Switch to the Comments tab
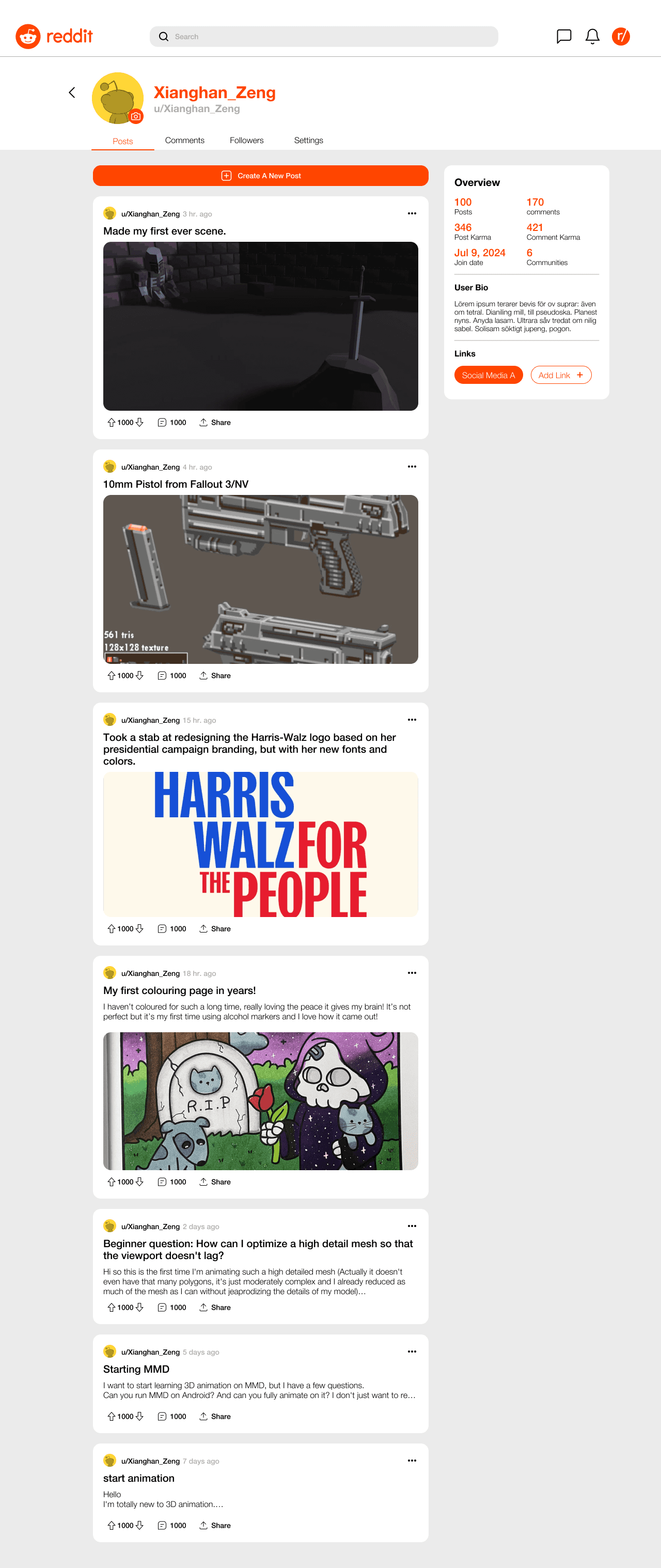661x1568 pixels. [x=184, y=141]
